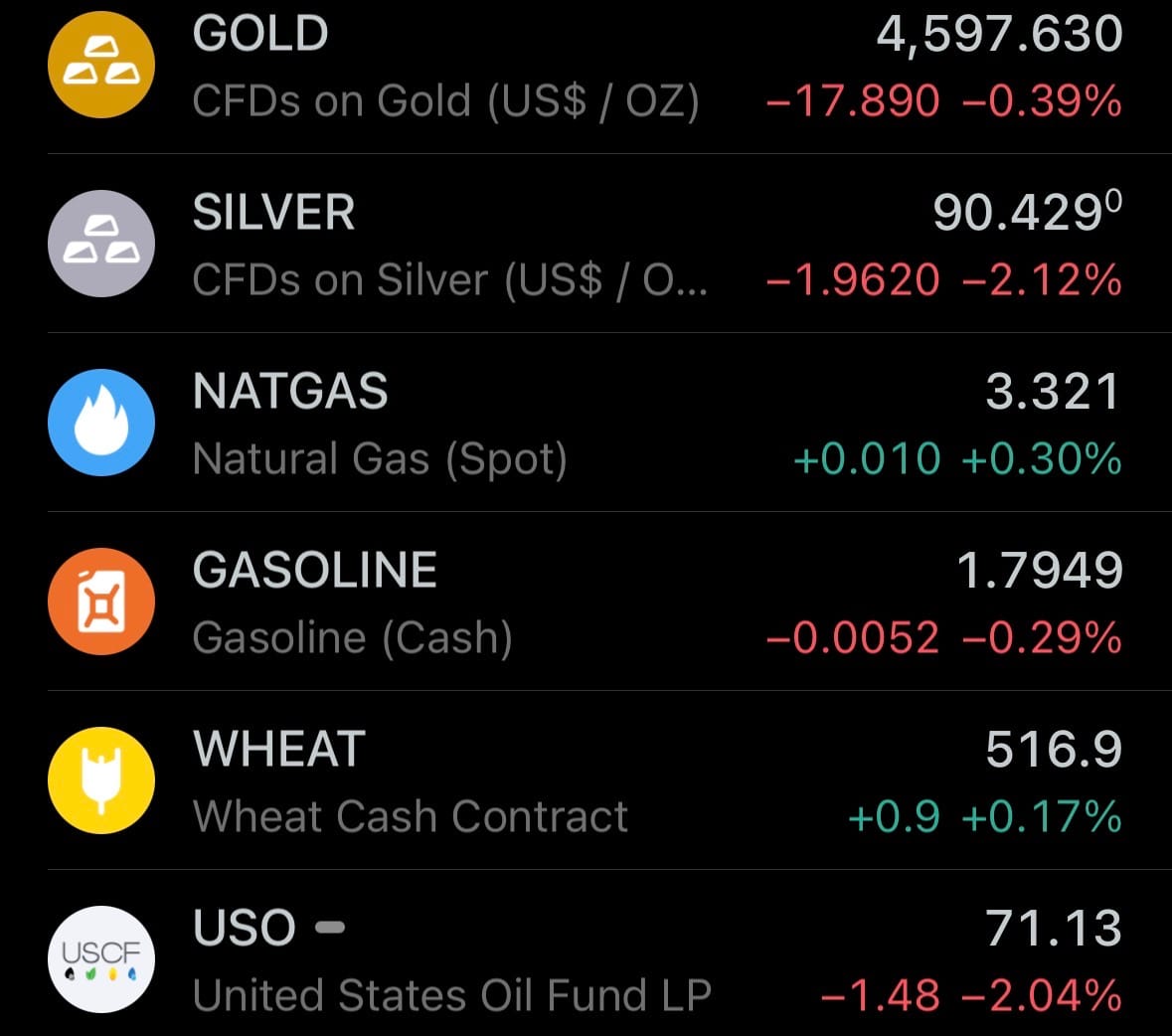The height and width of the screenshot is (1036, 1172).
Task: Click USO change −2.04%
Action: tap(1041, 995)
